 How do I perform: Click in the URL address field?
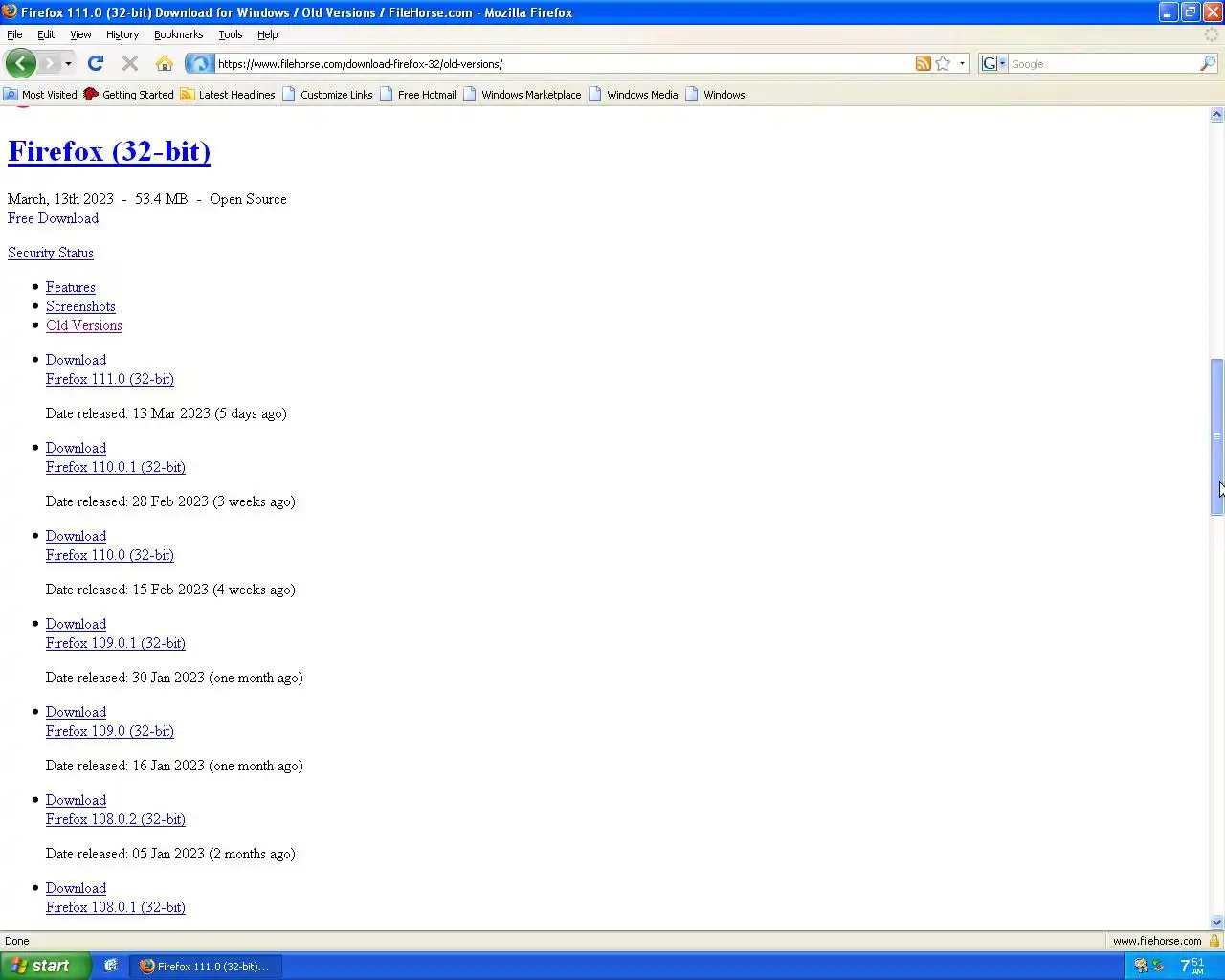click(563, 64)
